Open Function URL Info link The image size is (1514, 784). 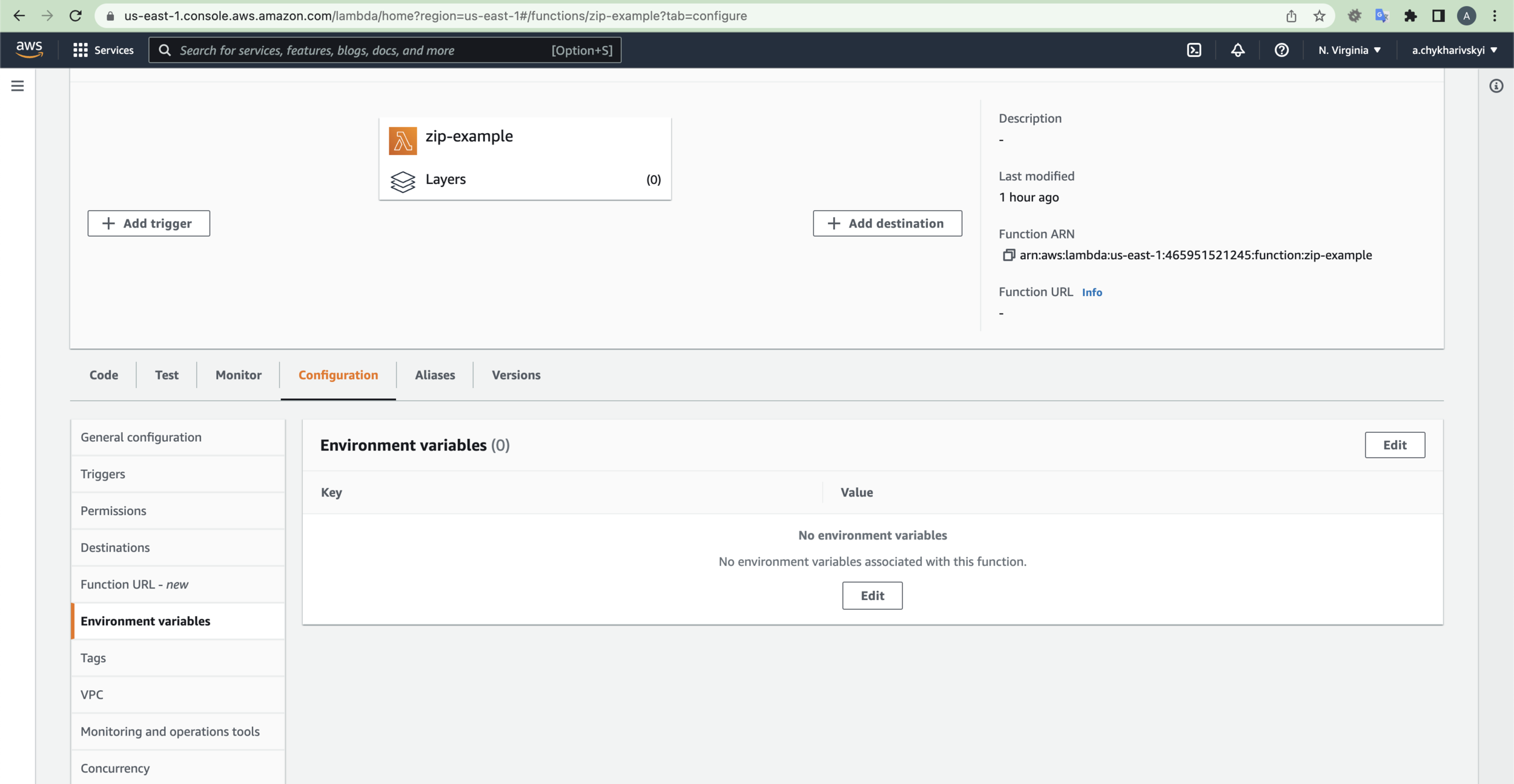pyautogui.click(x=1091, y=292)
